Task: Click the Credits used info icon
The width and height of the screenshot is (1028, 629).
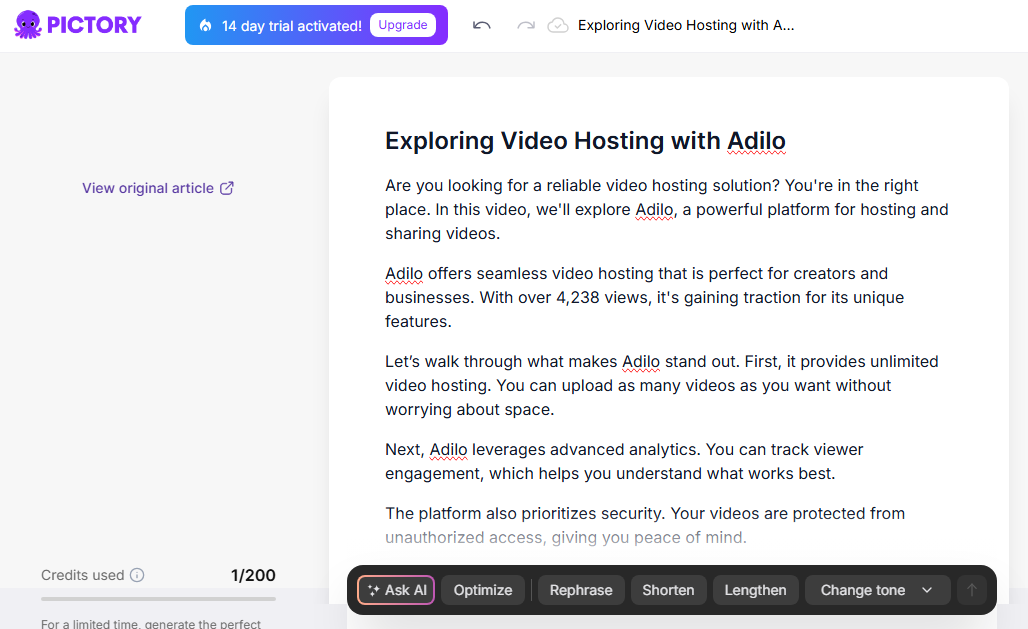Action: tap(137, 575)
